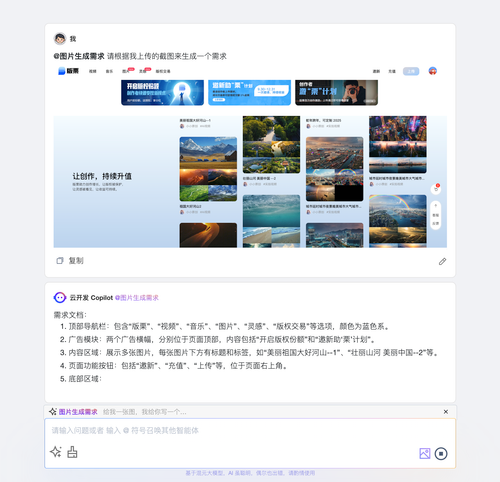The image size is (500, 482).
Task: Click the 版票 logo in the uploaded screenshot
Action: [68, 71]
